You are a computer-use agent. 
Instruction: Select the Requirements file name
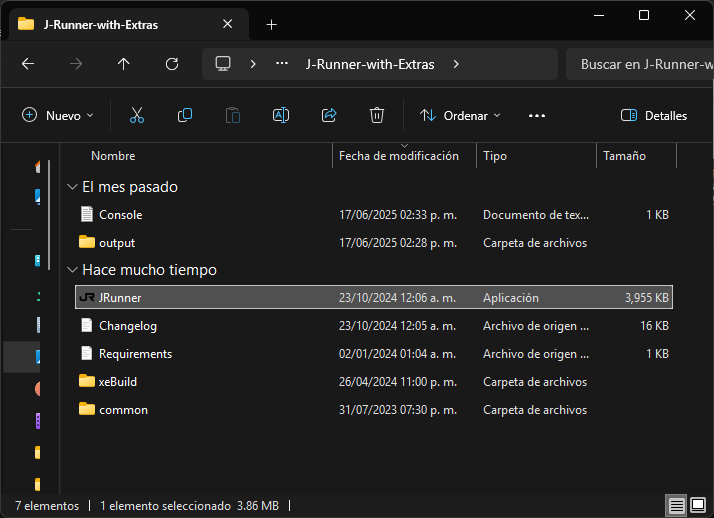coord(135,354)
